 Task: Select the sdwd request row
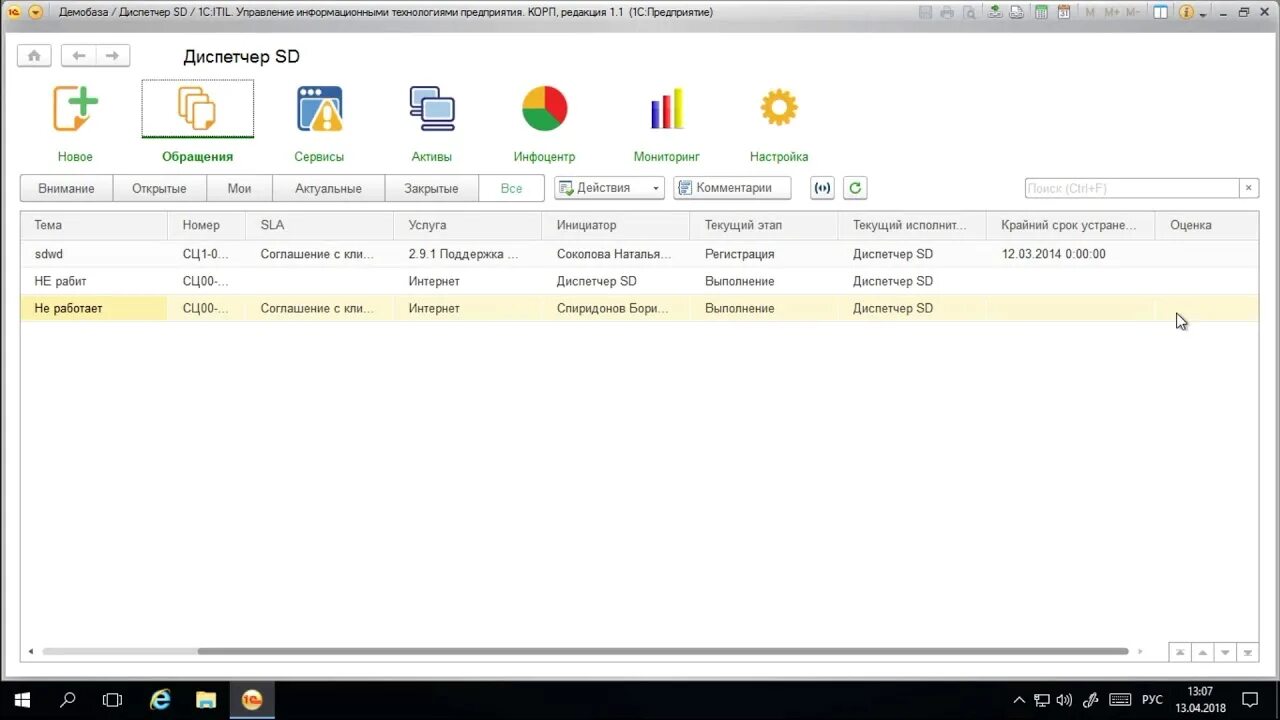[x=639, y=254]
